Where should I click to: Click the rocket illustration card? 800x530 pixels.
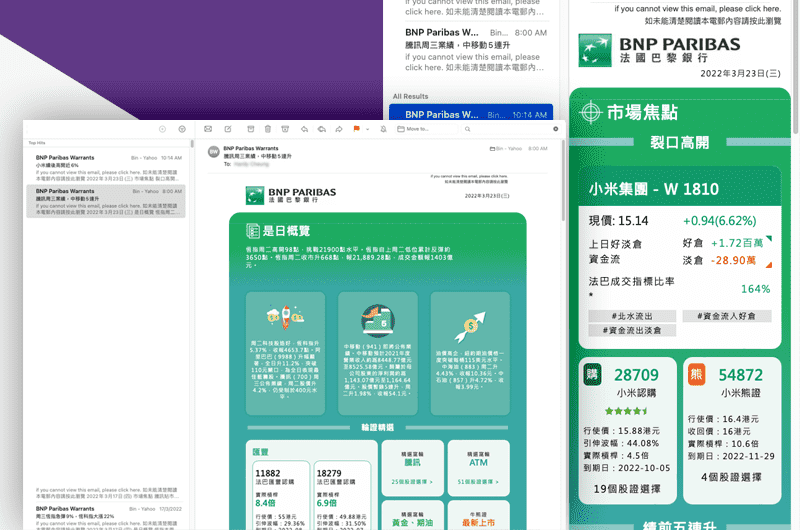click(x=285, y=353)
